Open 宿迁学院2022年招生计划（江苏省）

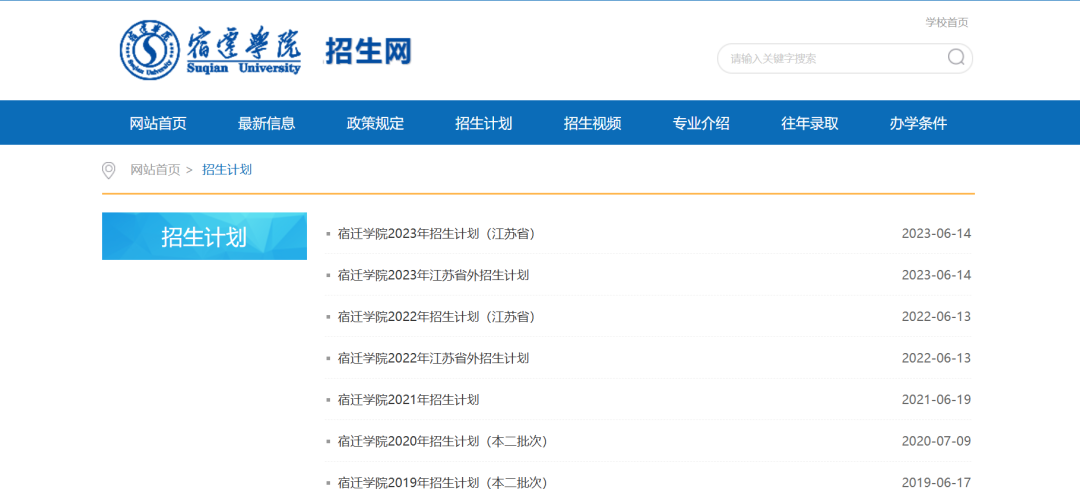click(x=437, y=316)
